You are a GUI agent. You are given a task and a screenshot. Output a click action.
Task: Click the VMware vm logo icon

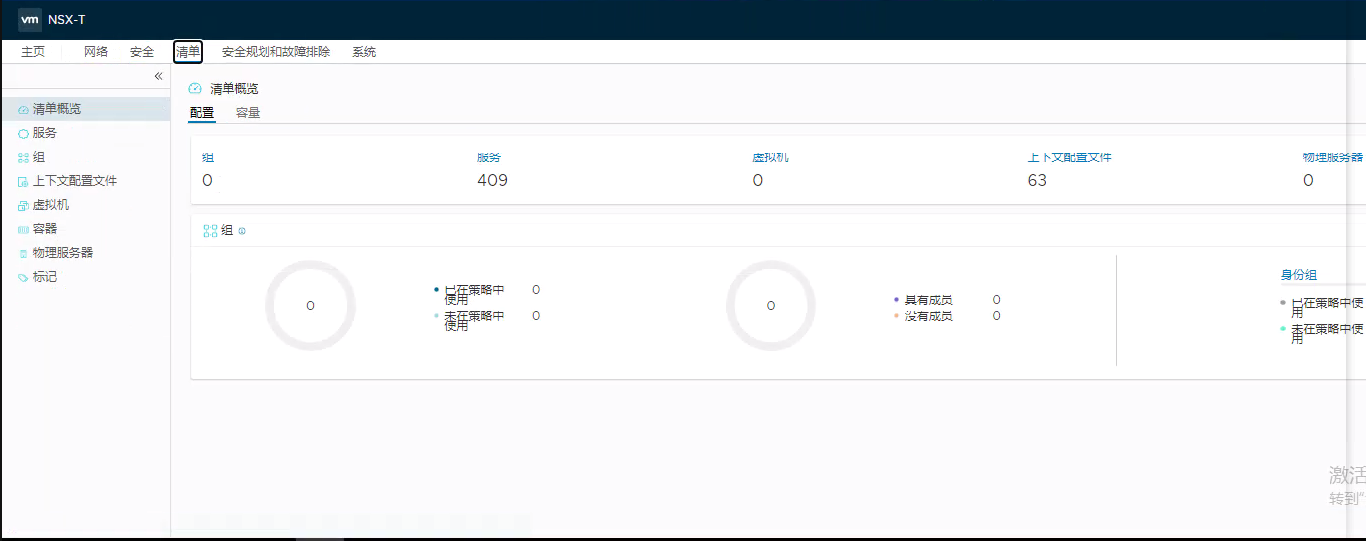pyautogui.click(x=30, y=19)
